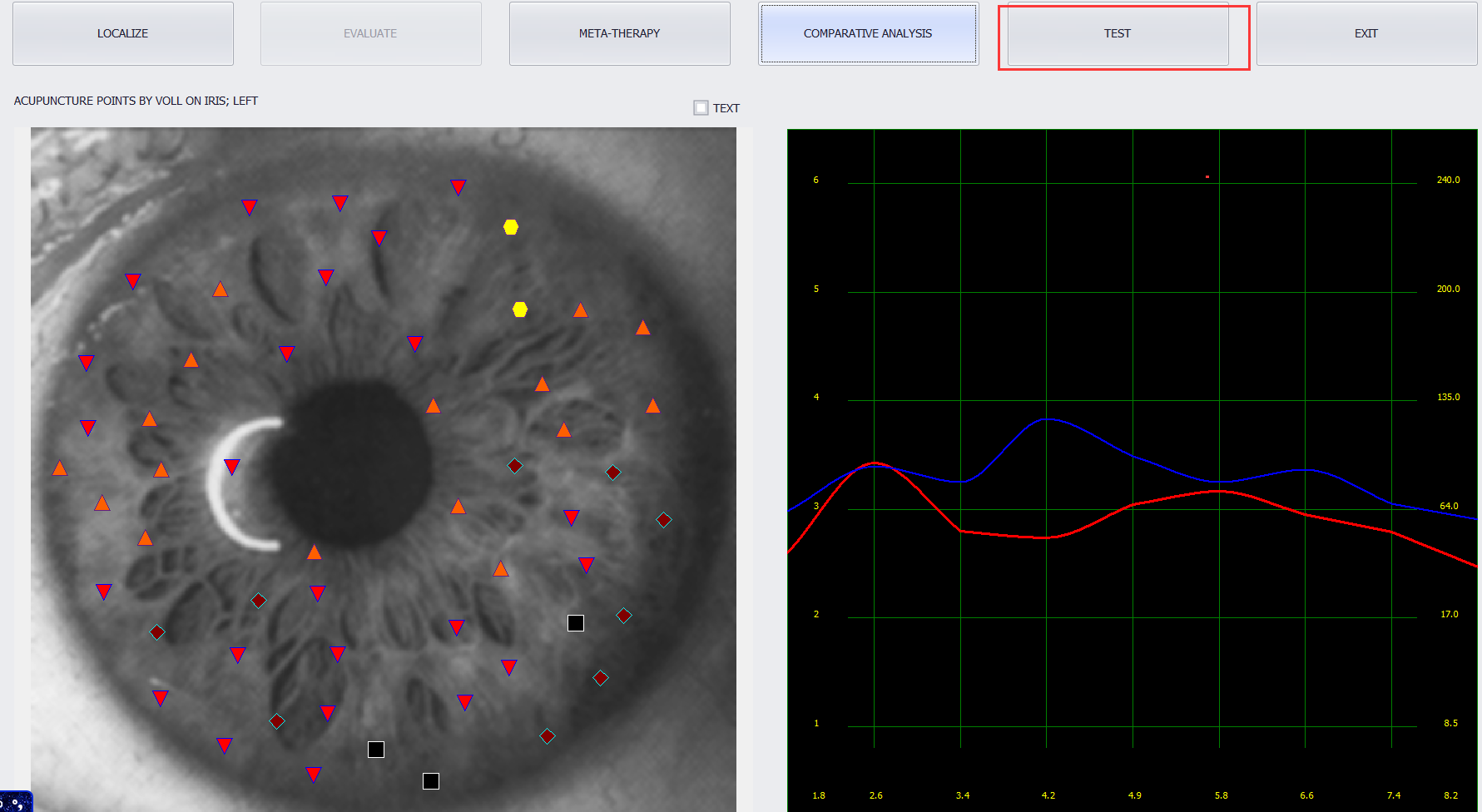Click the 7.4 frequency label on graph axis
The image size is (1482, 812).
(1394, 795)
